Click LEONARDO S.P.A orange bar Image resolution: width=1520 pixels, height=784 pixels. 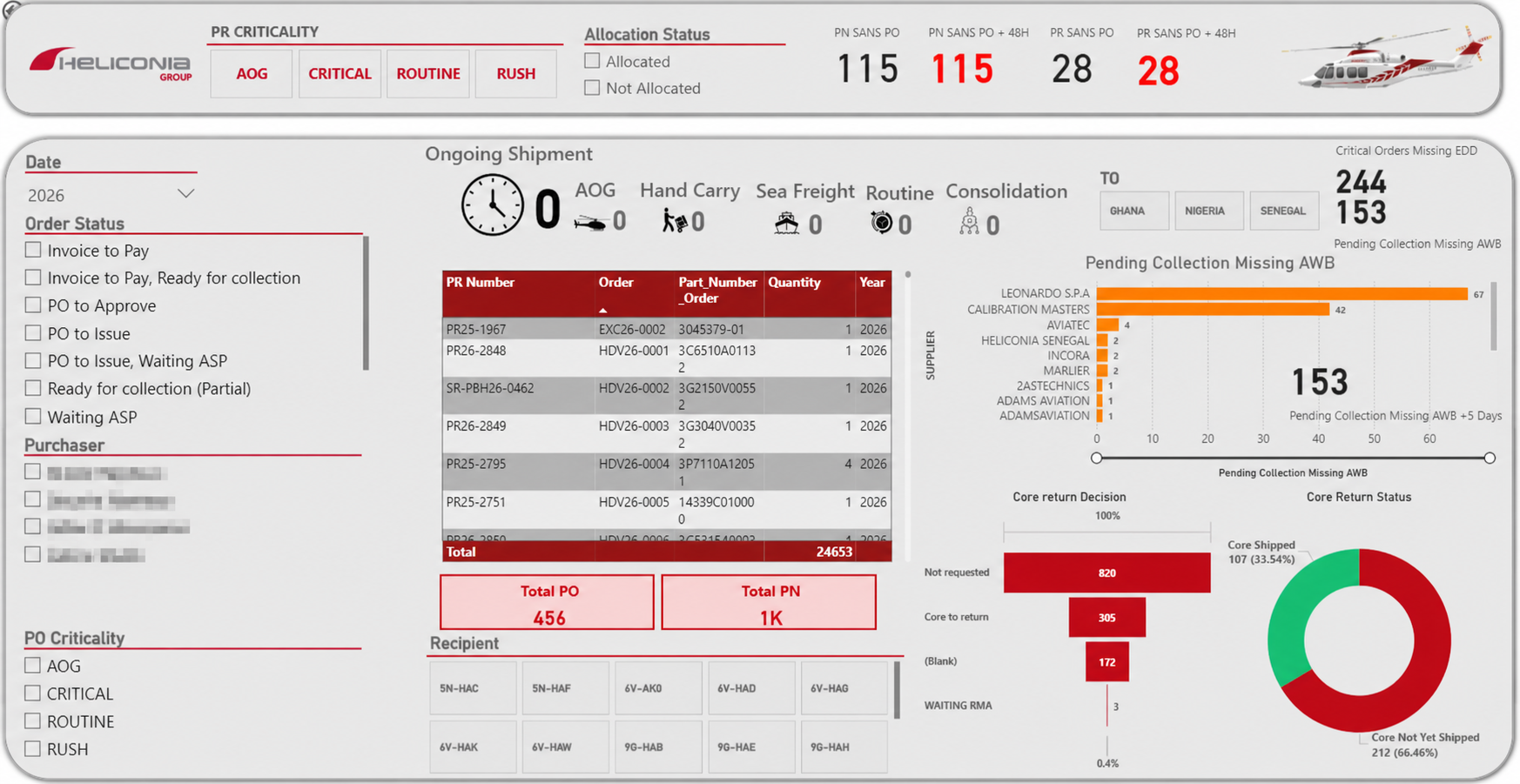point(1282,294)
